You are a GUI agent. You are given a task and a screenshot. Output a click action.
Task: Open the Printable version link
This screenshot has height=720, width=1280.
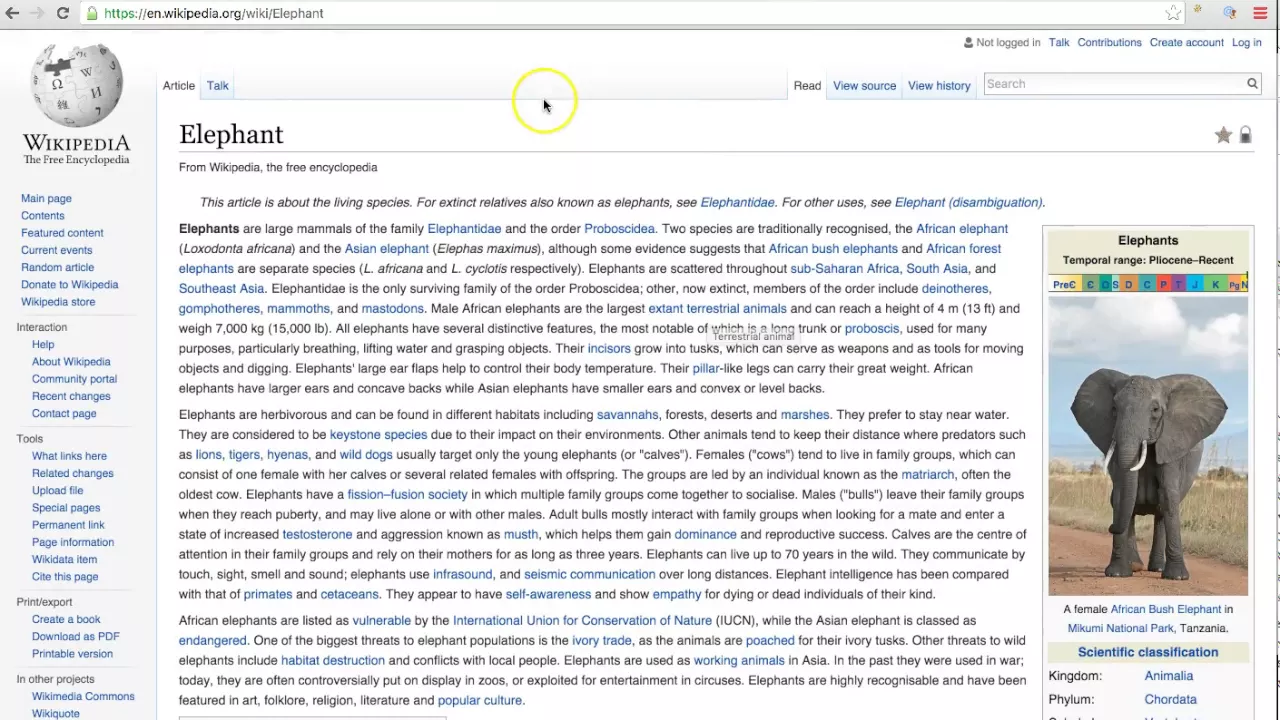click(72, 653)
